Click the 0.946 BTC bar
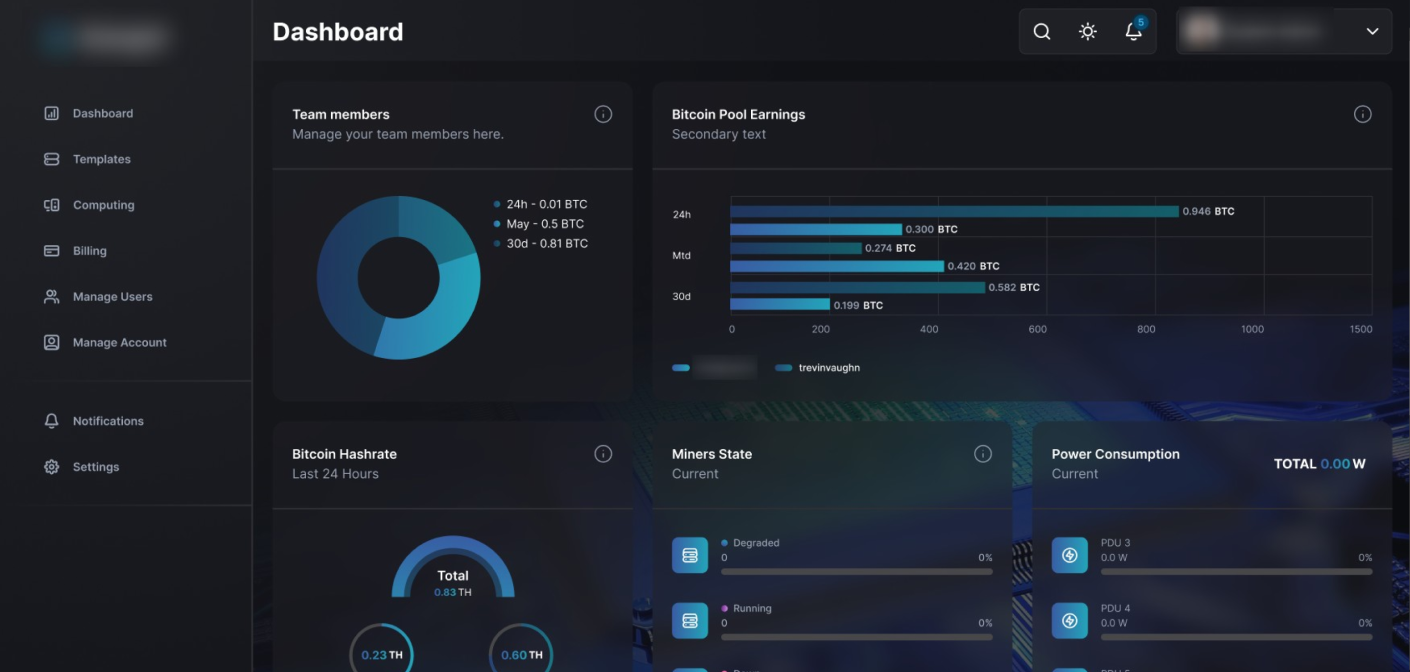 (955, 212)
